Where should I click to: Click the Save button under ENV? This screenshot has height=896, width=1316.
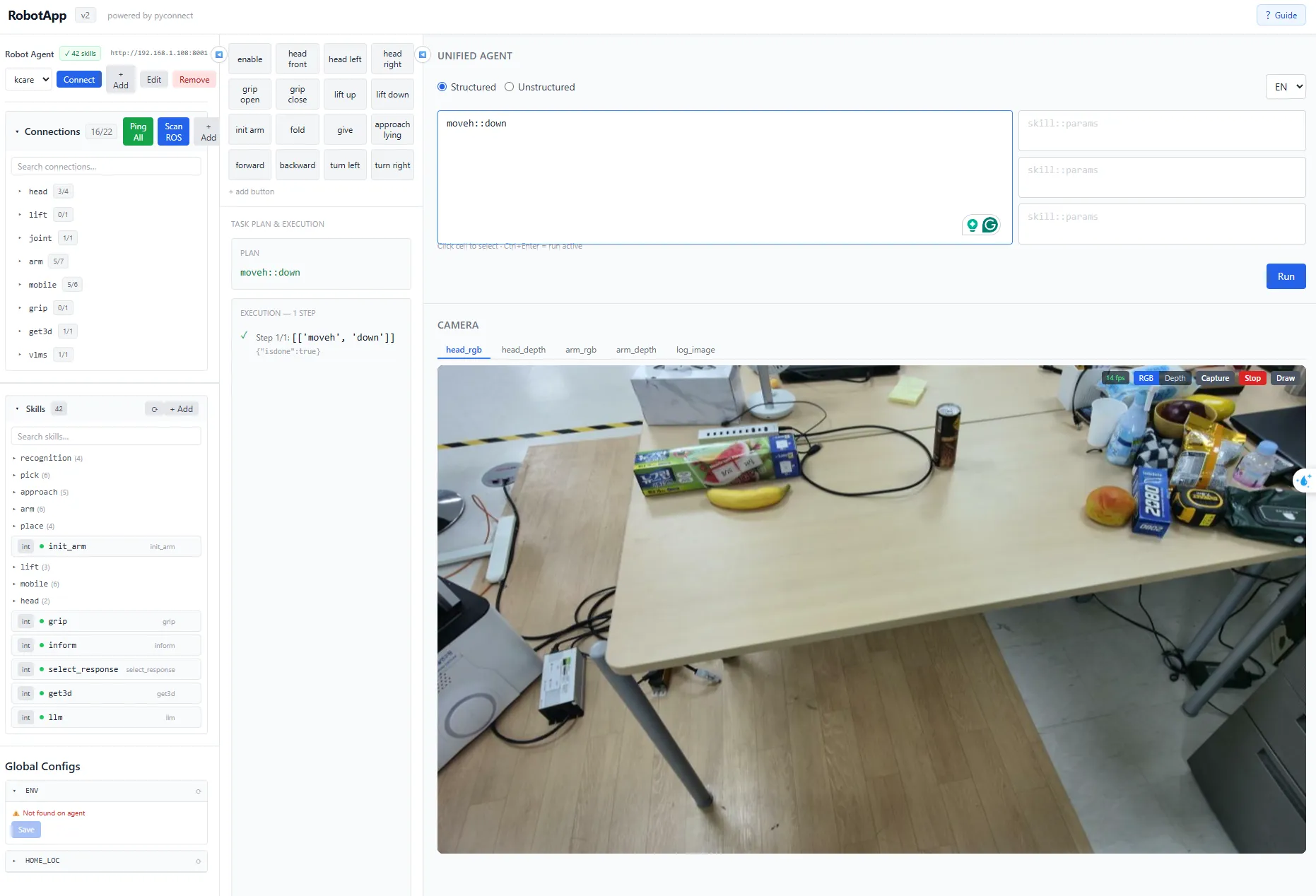(26, 830)
